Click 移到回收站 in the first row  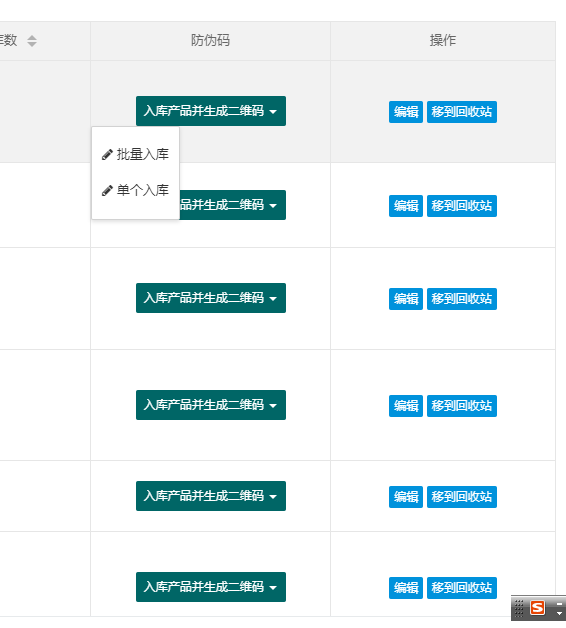tap(462, 112)
